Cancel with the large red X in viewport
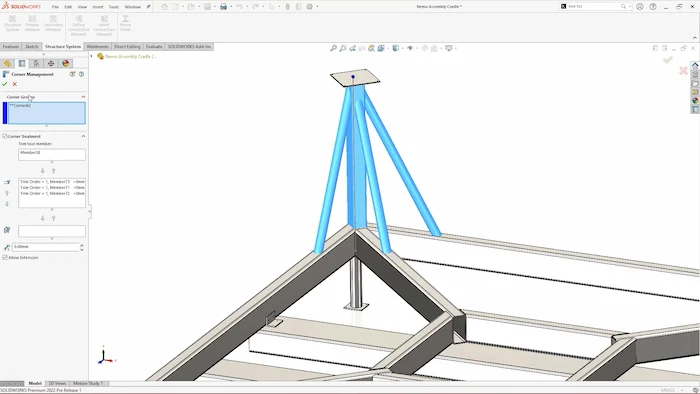 (x=683, y=71)
